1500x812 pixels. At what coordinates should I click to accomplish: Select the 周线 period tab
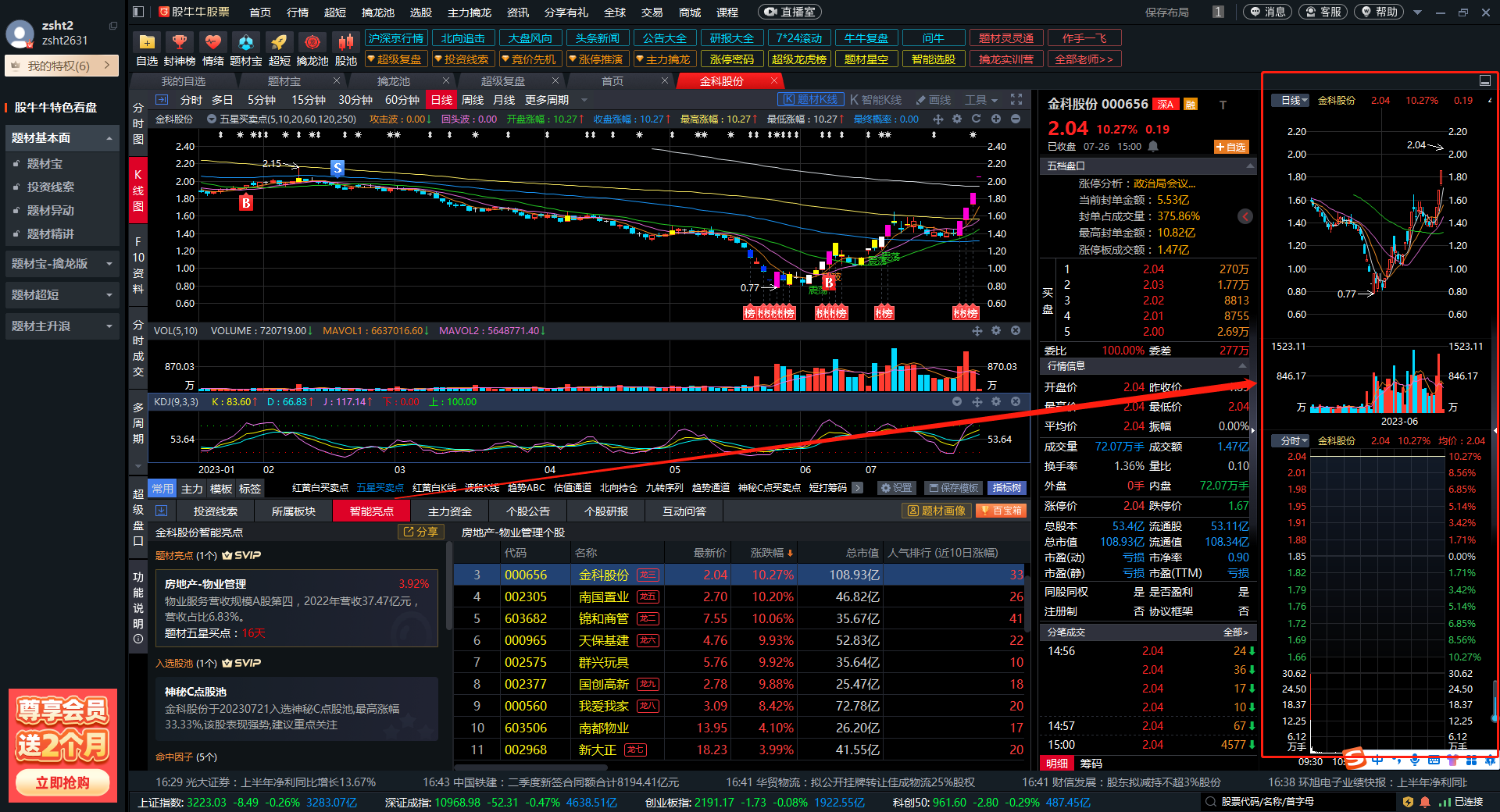pos(472,100)
